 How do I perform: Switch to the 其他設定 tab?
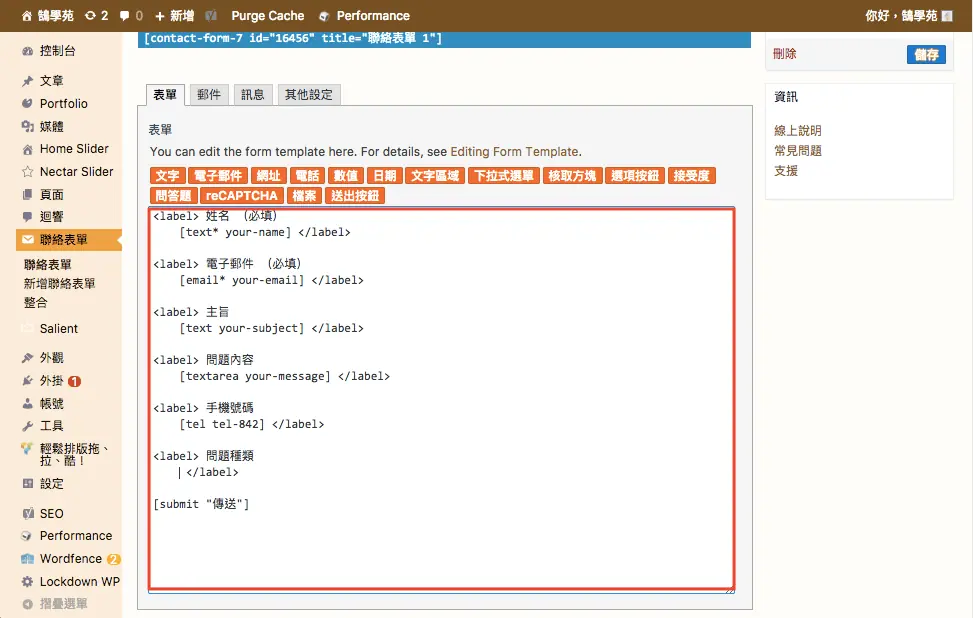tap(309, 95)
